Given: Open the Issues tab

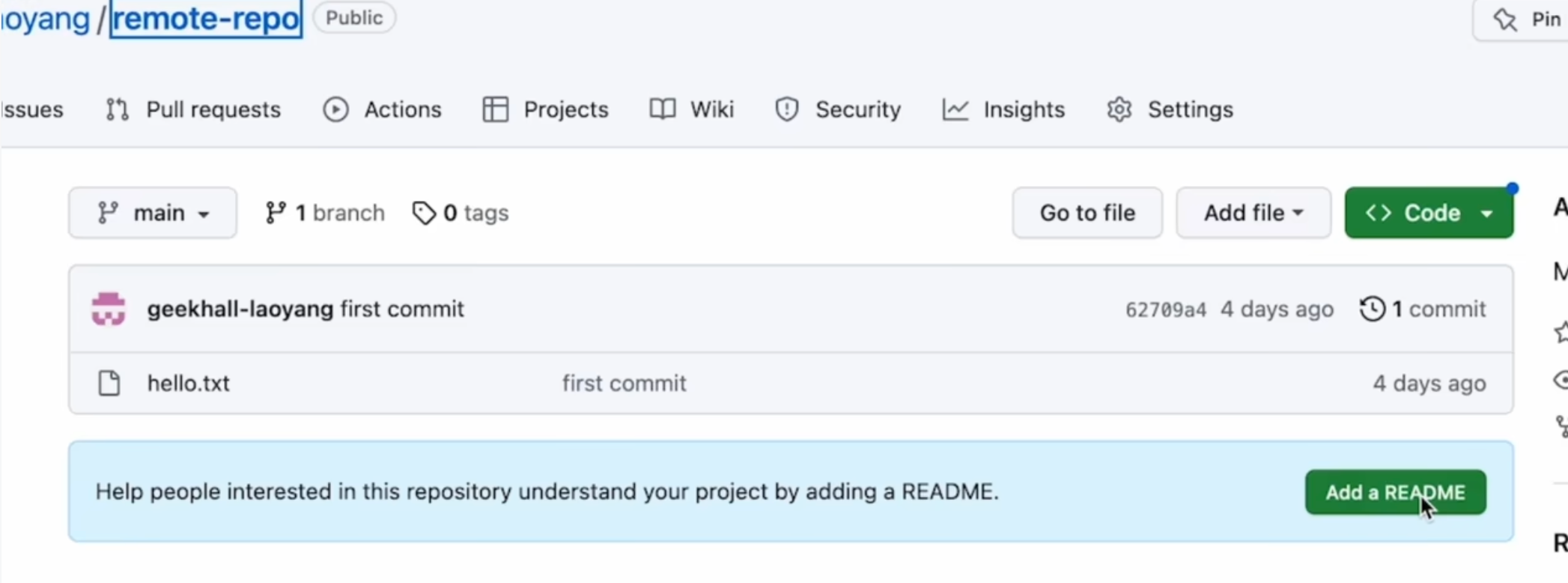Looking at the screenshot, I should [x=31, y=109].
